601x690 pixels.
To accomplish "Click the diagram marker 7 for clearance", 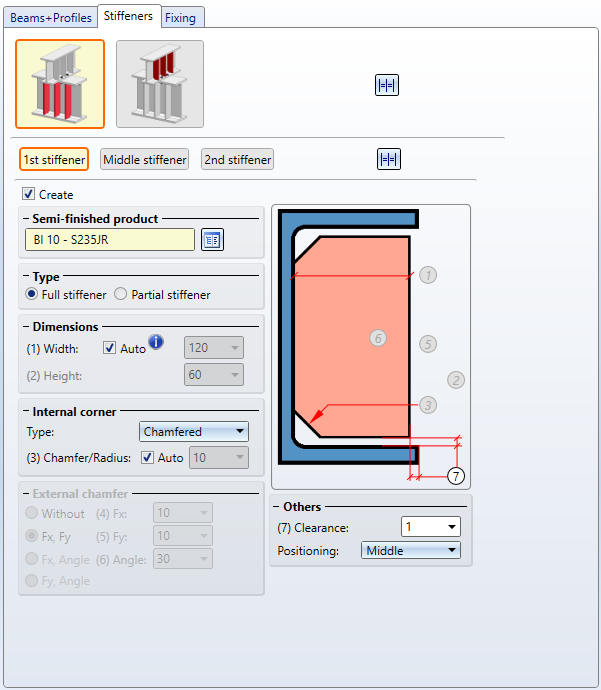I will (x=456, y=476).
